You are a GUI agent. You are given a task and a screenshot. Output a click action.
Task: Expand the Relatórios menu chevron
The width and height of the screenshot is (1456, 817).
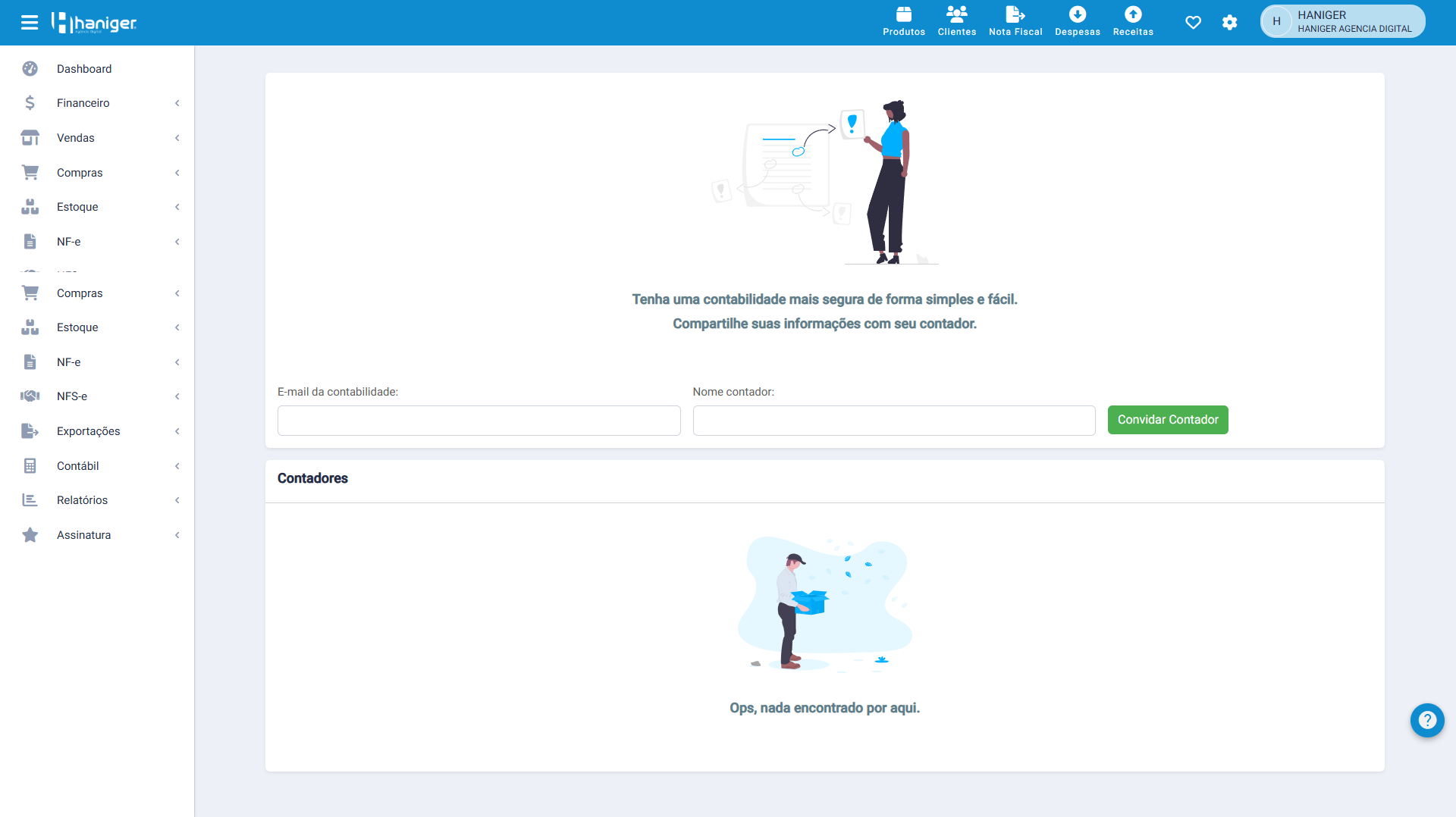(177, 500)
